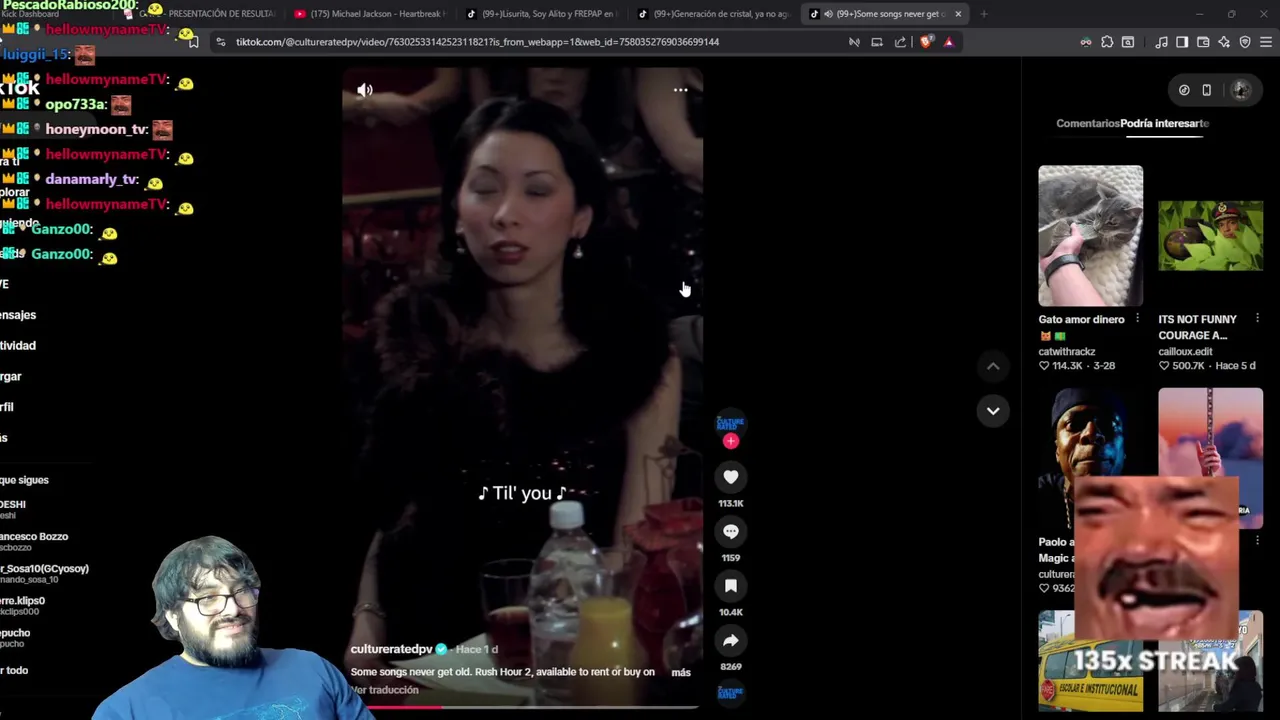Click the catwithrackz username link

pos(1067,352)
